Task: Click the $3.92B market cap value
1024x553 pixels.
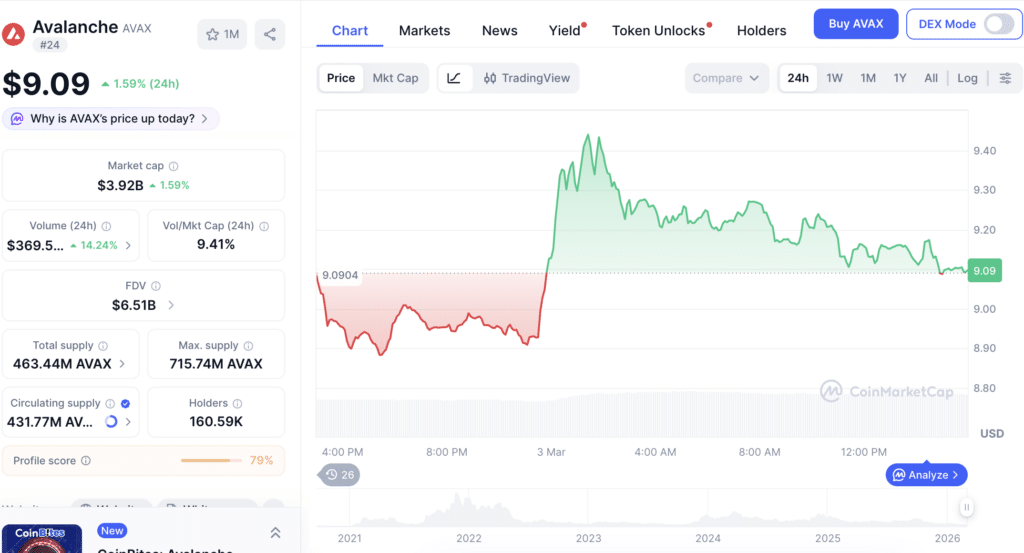Action: pyautogui.click(x=120, y=185)
